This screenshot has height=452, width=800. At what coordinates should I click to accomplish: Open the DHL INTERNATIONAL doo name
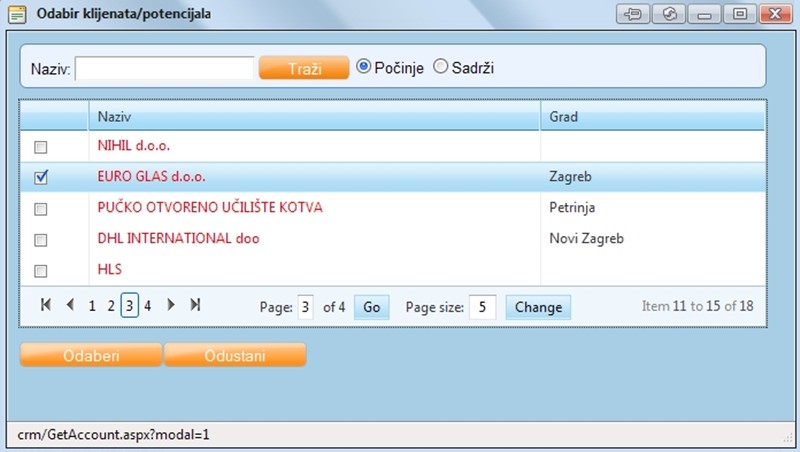179,238
